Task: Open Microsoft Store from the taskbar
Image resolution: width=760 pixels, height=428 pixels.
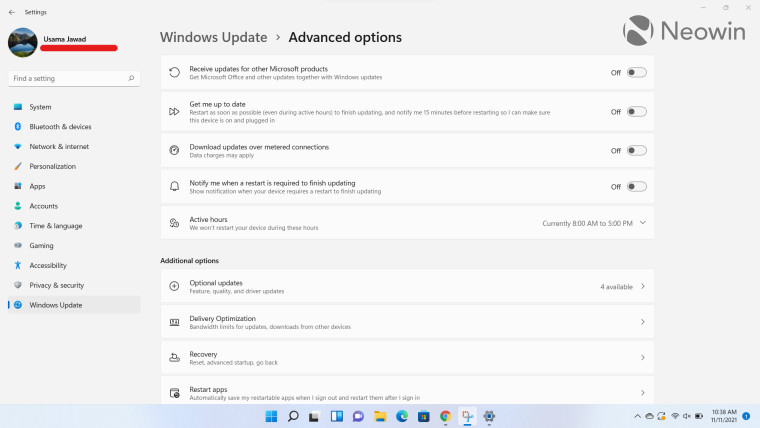Action: [x=424, y=416]
